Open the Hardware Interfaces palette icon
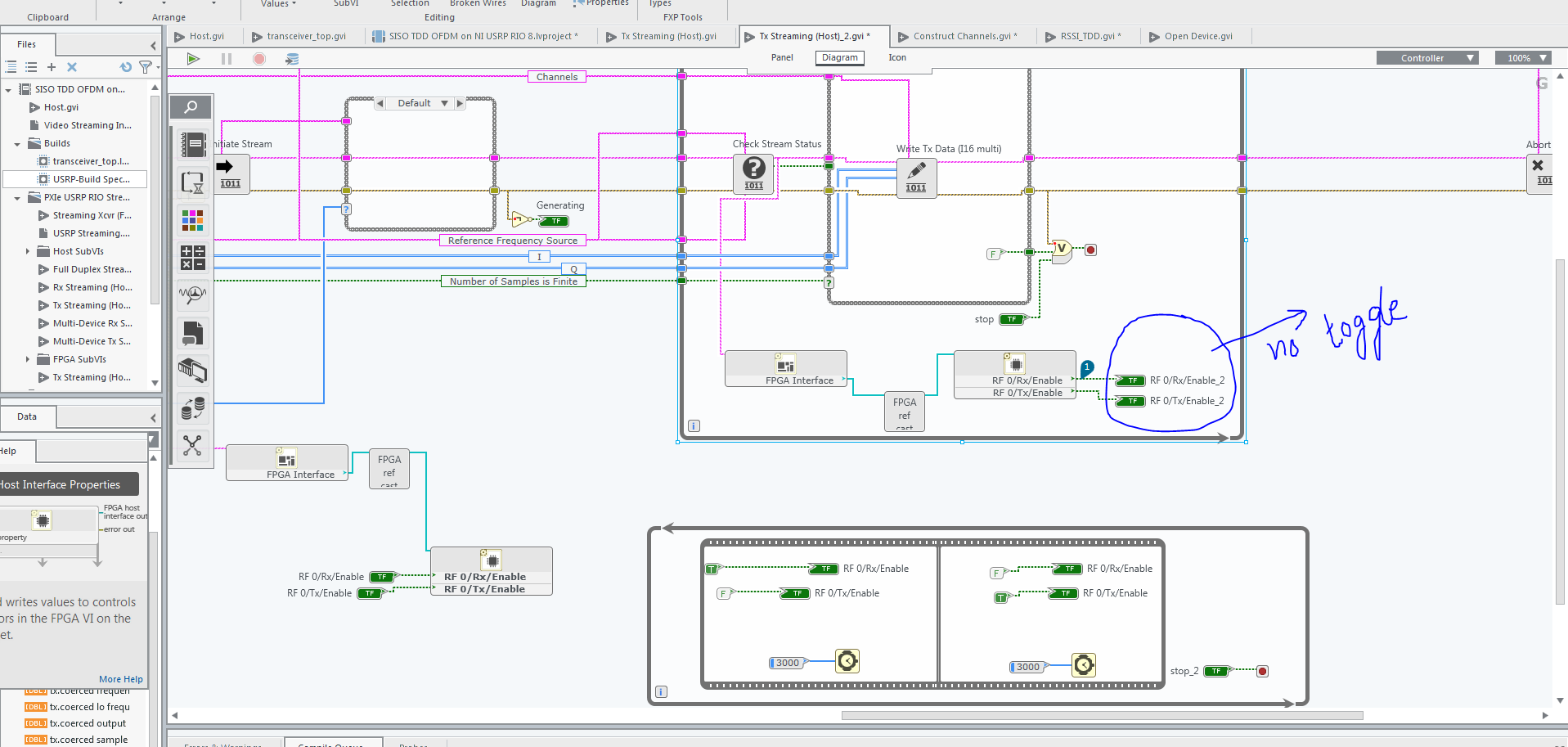Viewport: 1568px width, 747px height. pos(192,371)
